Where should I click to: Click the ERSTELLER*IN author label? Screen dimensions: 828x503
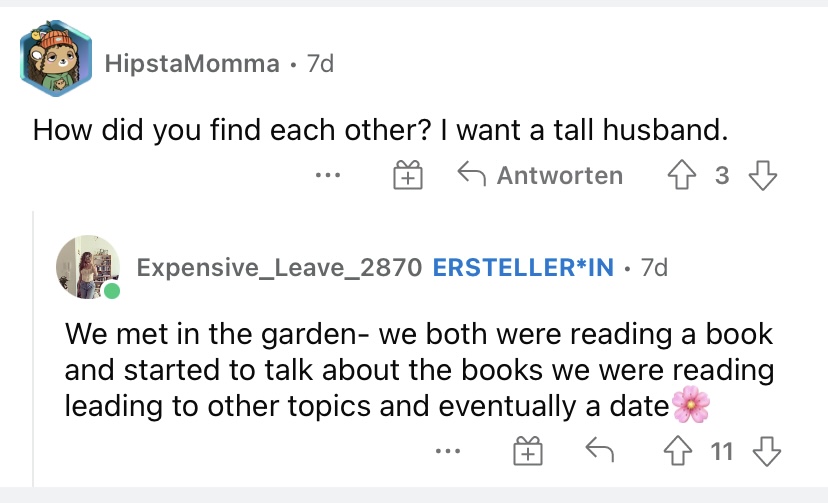pyautogui.click(x=523, y=267)
